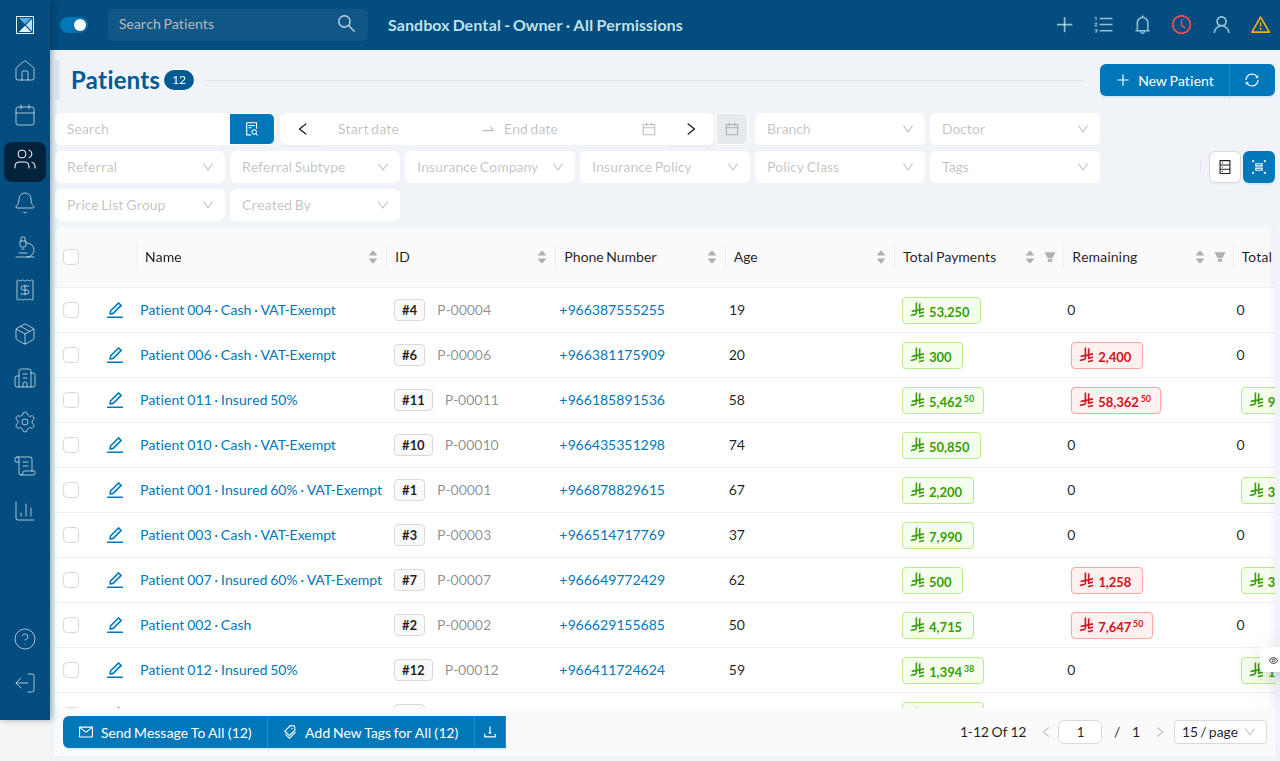Open the Tags filter dropdown
This screenshot has height=761, width=1280.
(x=1015, y=167)
